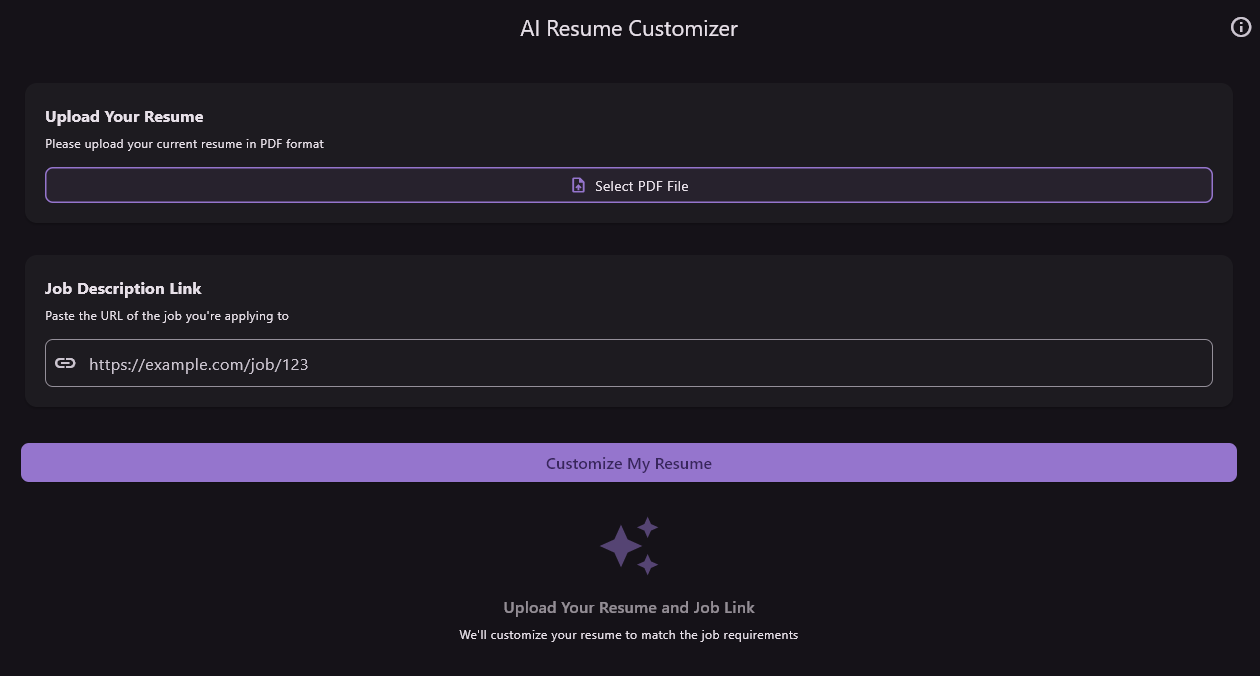The height and width of the screenshot is (676, 1260).
Task: Tap the circled-i information symbol
Action: point(1242,27)
